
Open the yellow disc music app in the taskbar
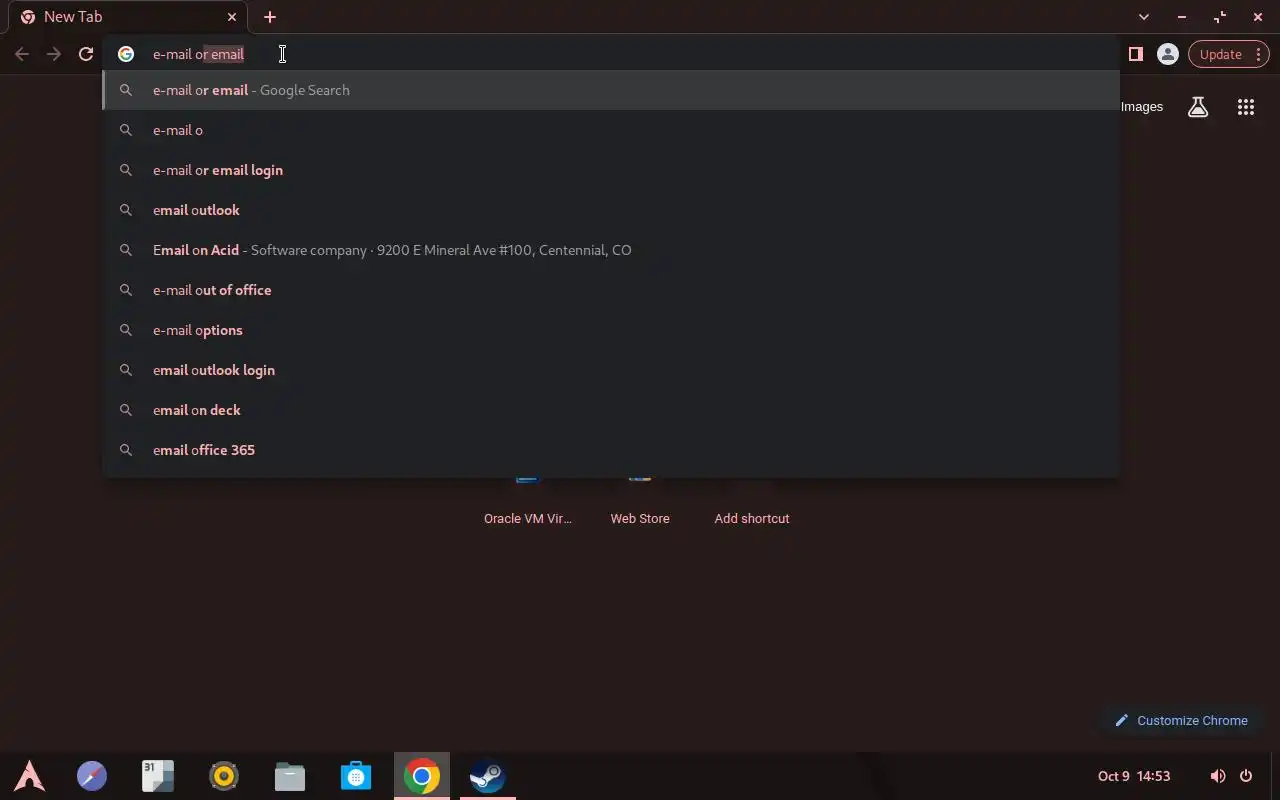click(224, 776)
